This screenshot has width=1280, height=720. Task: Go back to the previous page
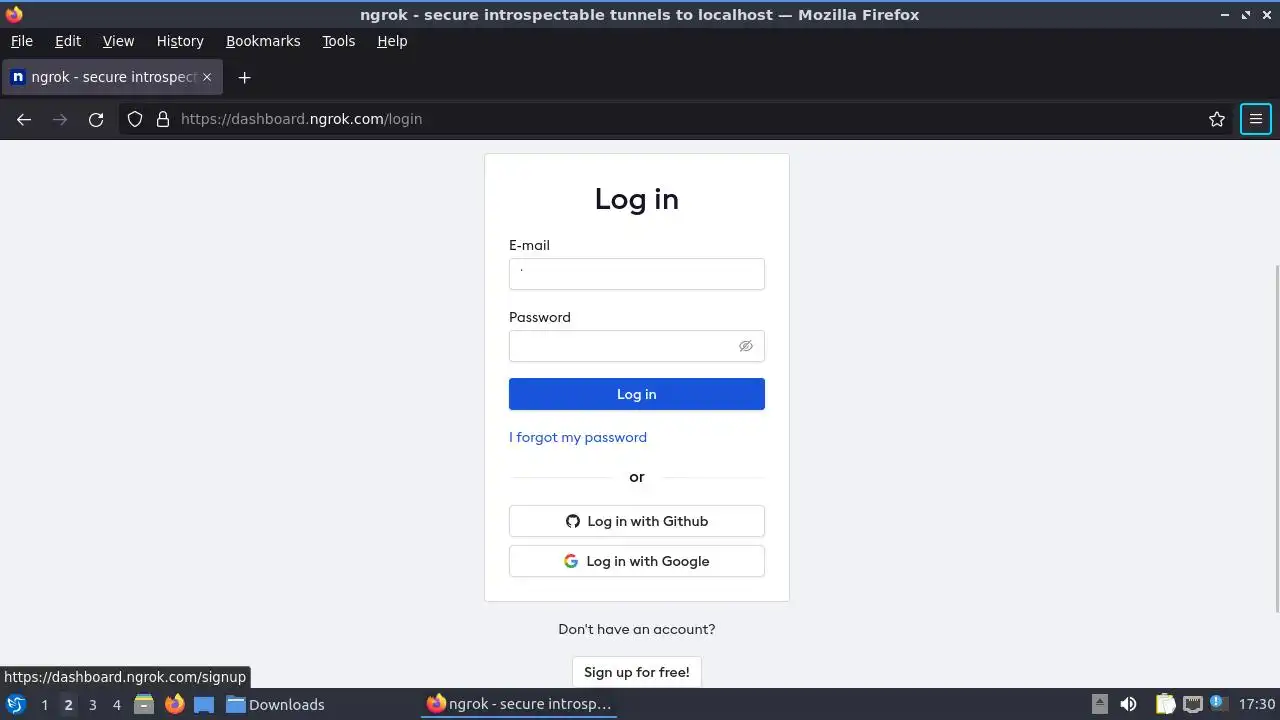pyautogui.click(x=24, y=119)
